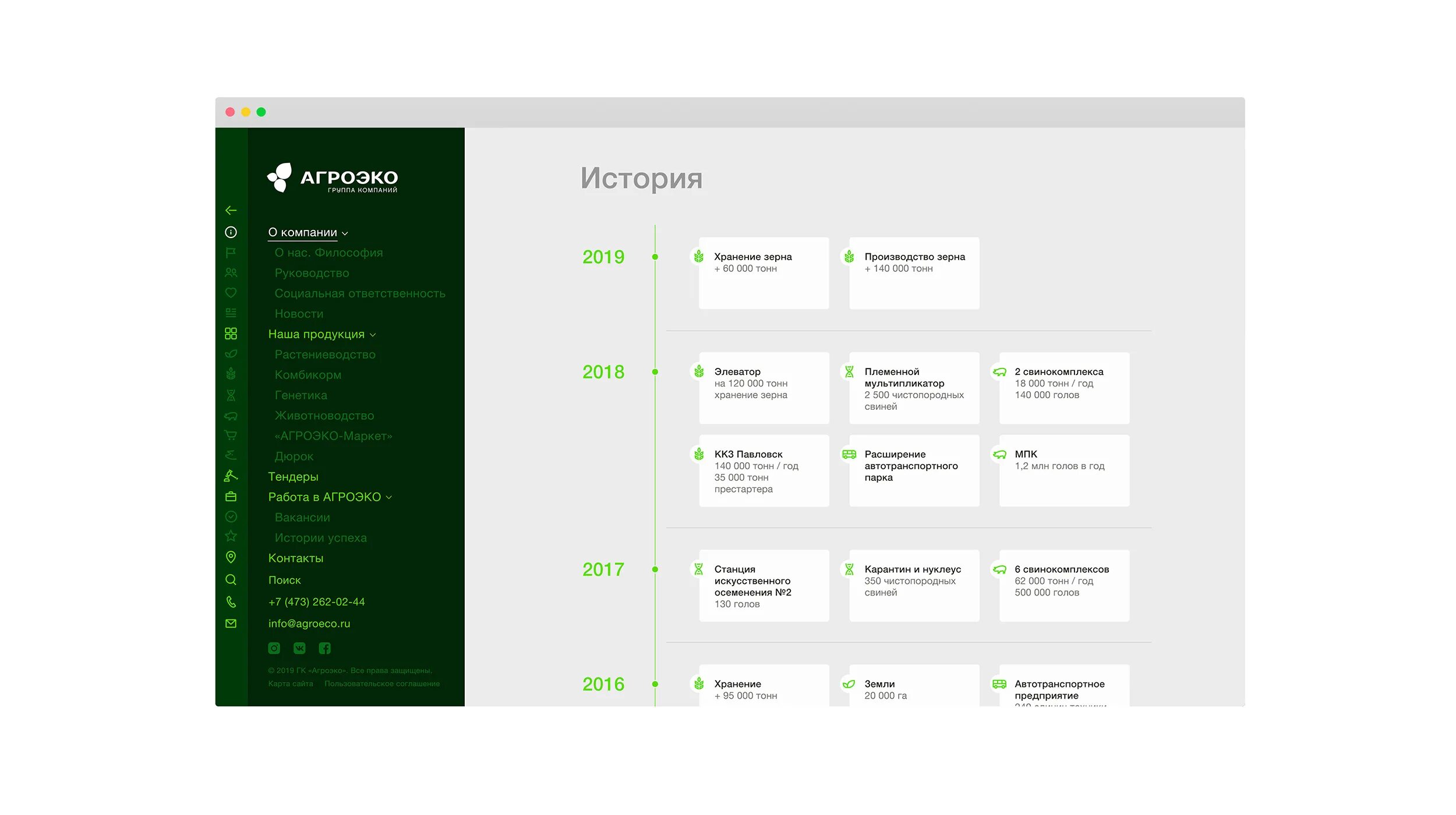Viewport: 1456px width, 815px height.
Task: Open the Instagram social icon
Action: pyautogui.click(x=274, y=648)
